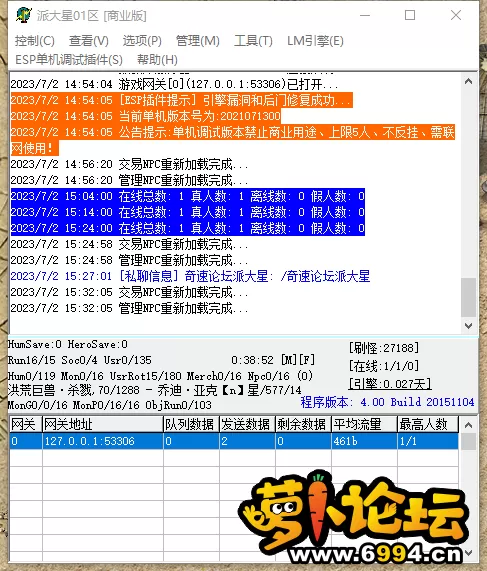This screenshot has width=487, height=571.
Task: Click the 平均流量 column header
Action: (x=364, y=424)
